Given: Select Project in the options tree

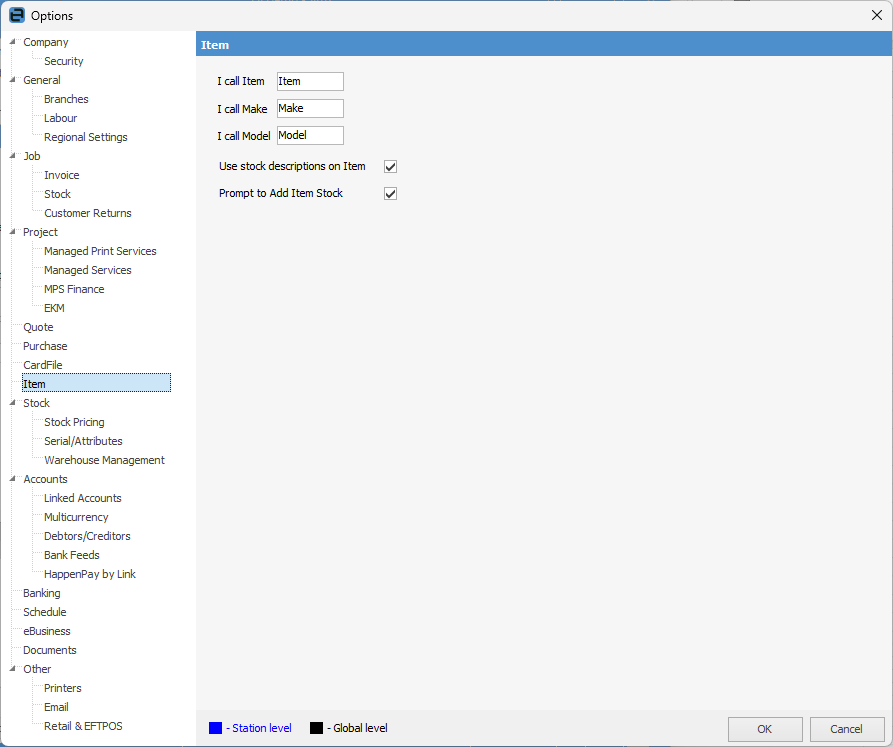Looking at the screenshot, I should coord(40,232).
